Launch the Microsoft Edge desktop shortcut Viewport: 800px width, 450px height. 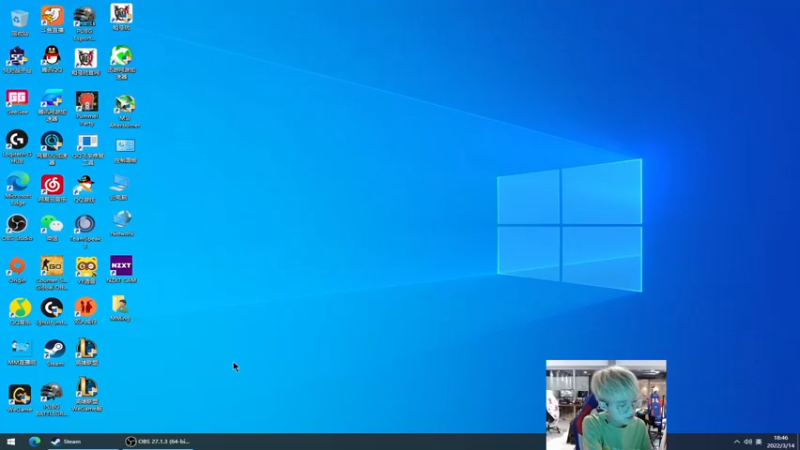(x=18, y=188)
